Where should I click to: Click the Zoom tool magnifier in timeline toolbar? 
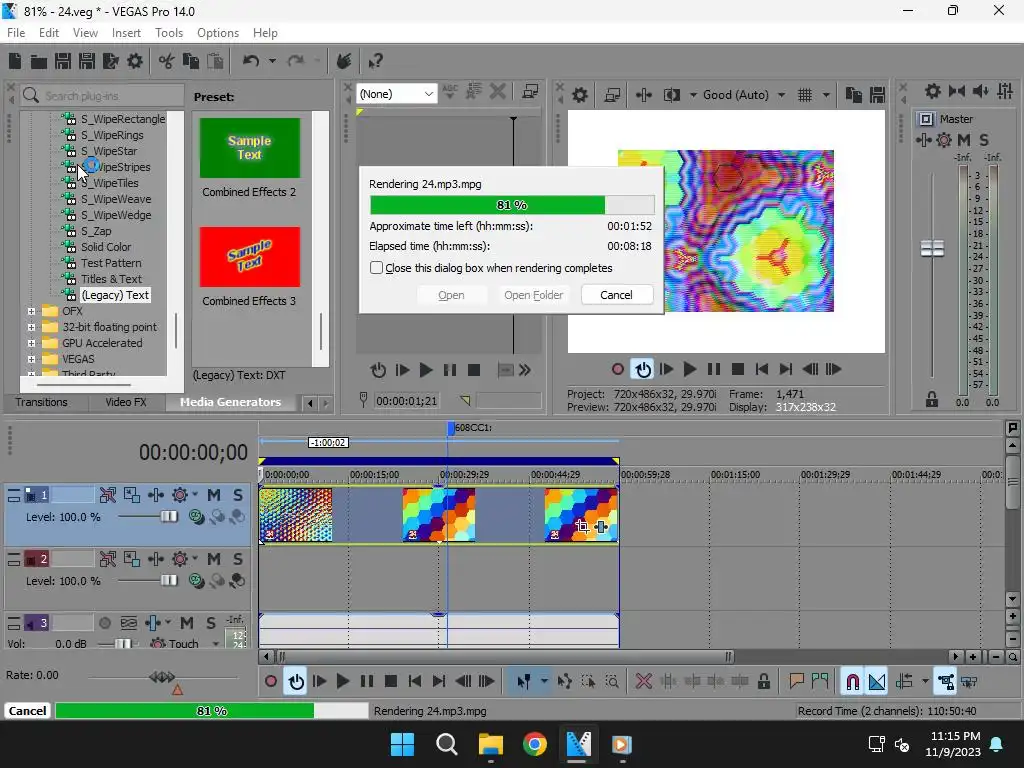click(x=612, y=682)
